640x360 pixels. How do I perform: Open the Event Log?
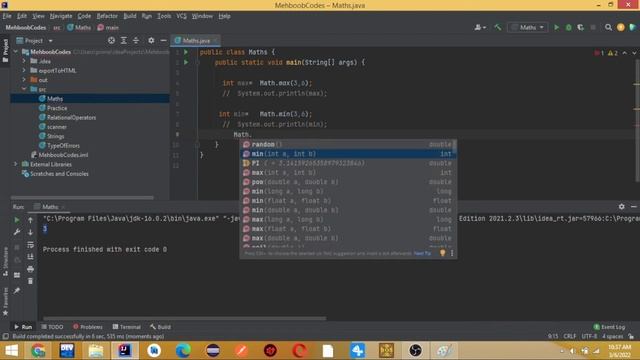click(x=609, y=327)
